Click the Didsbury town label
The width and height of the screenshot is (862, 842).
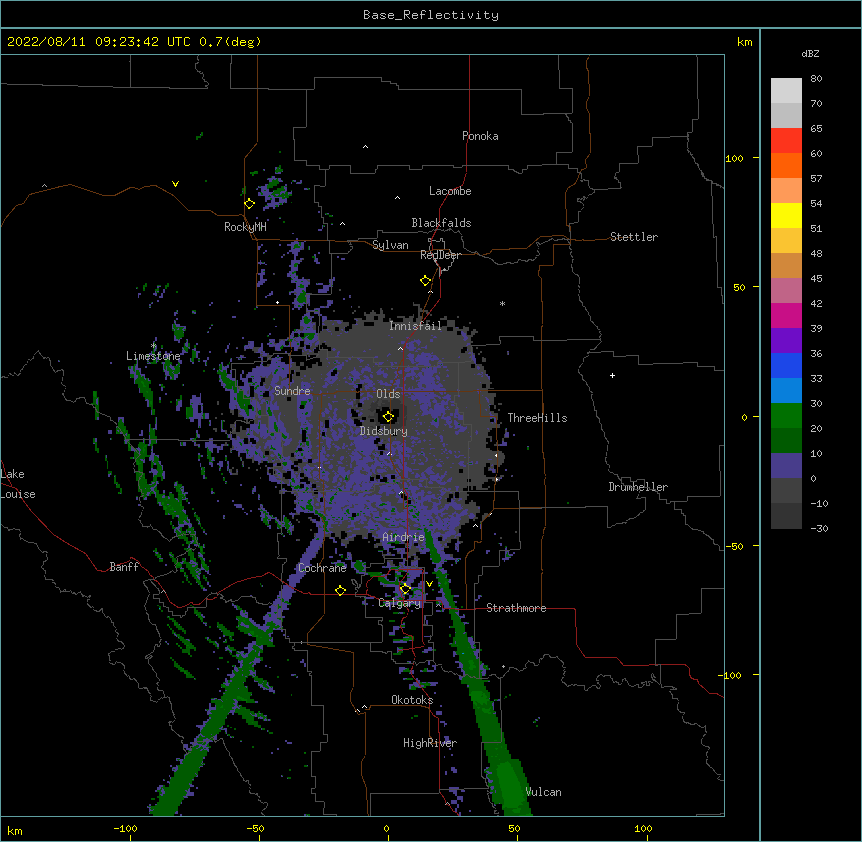(x=384, y=431)
